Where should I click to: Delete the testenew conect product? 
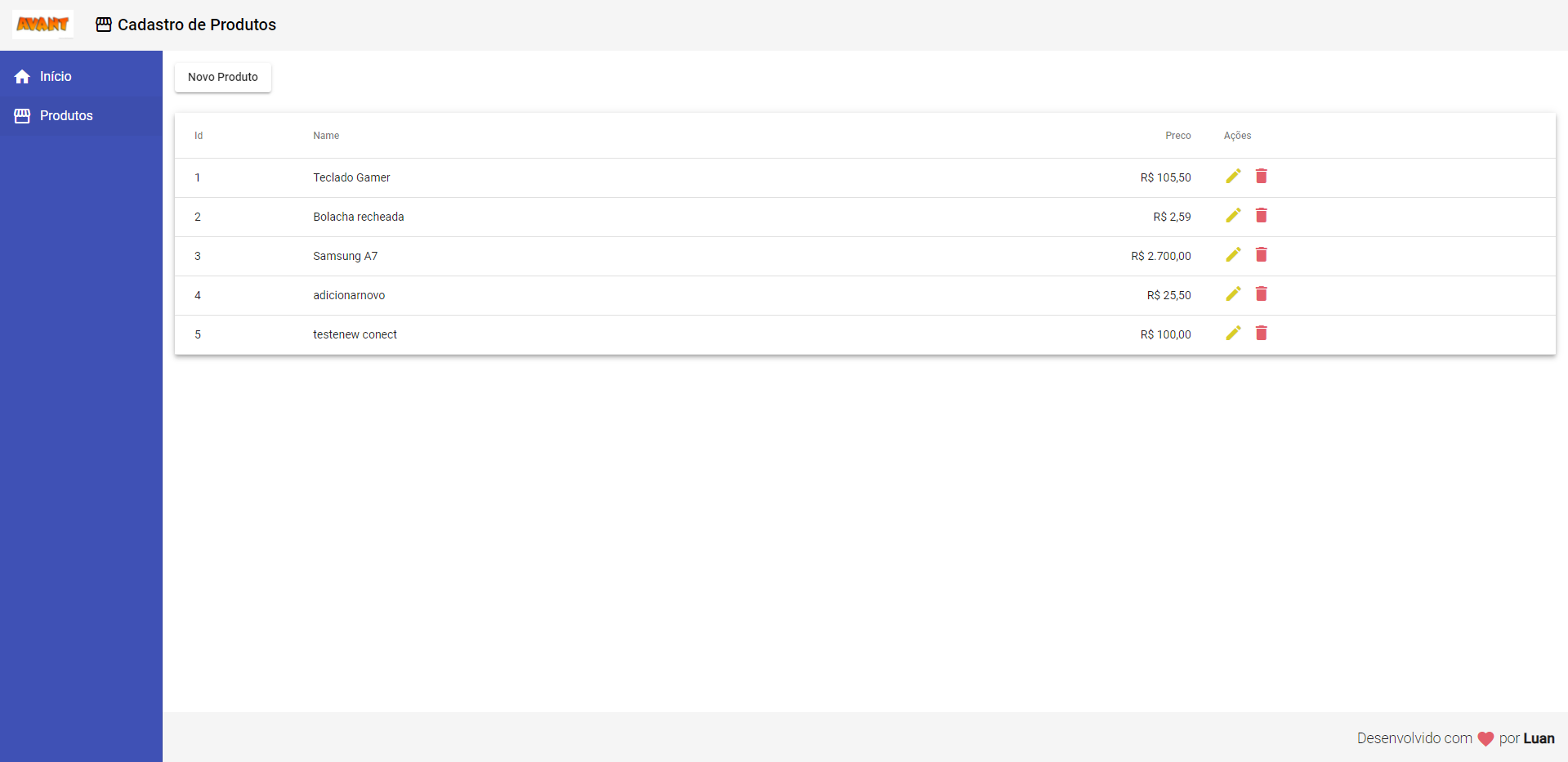pyautogui.click(x=1261, y=334)
